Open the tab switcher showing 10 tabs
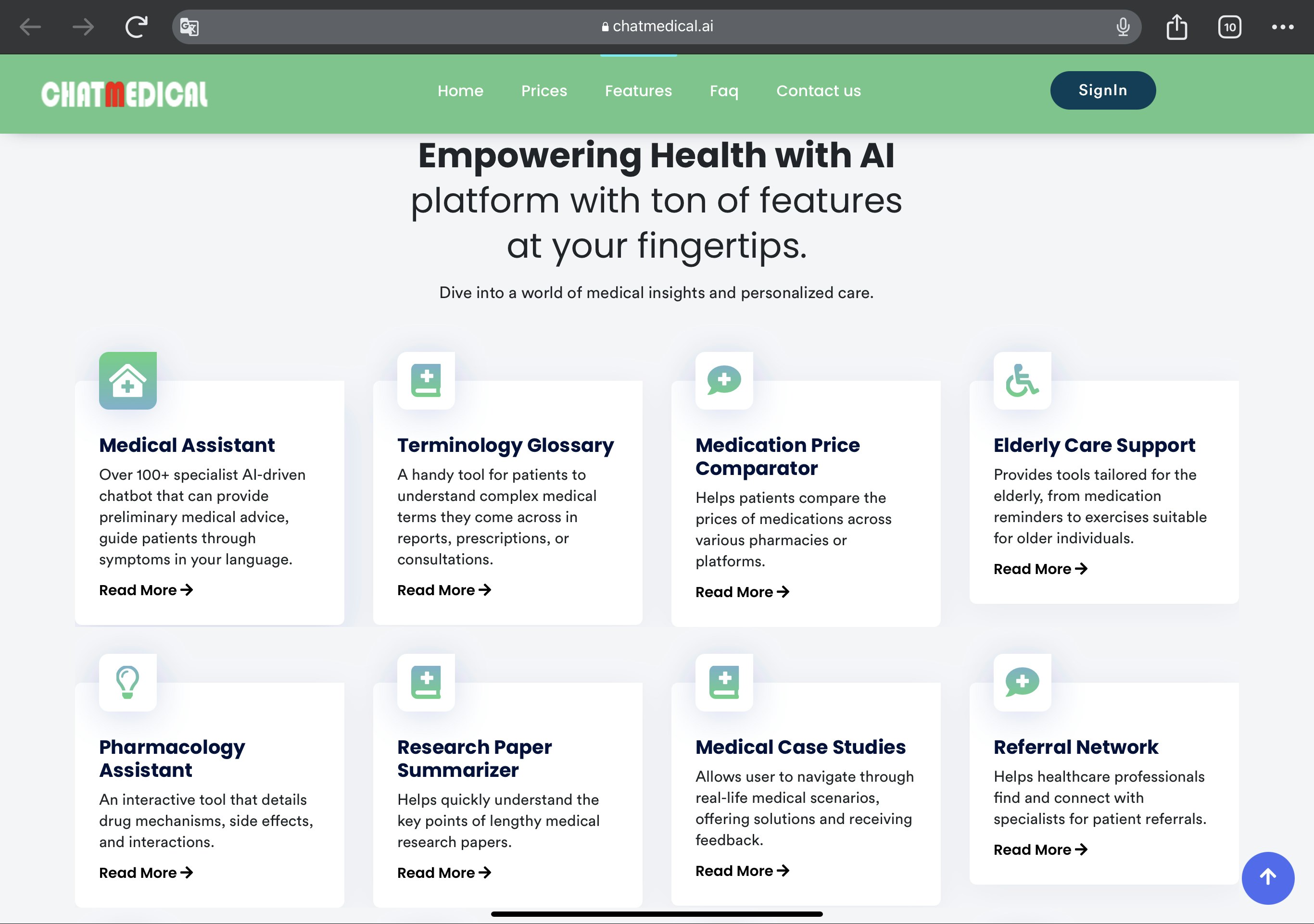 (1229, 27)
